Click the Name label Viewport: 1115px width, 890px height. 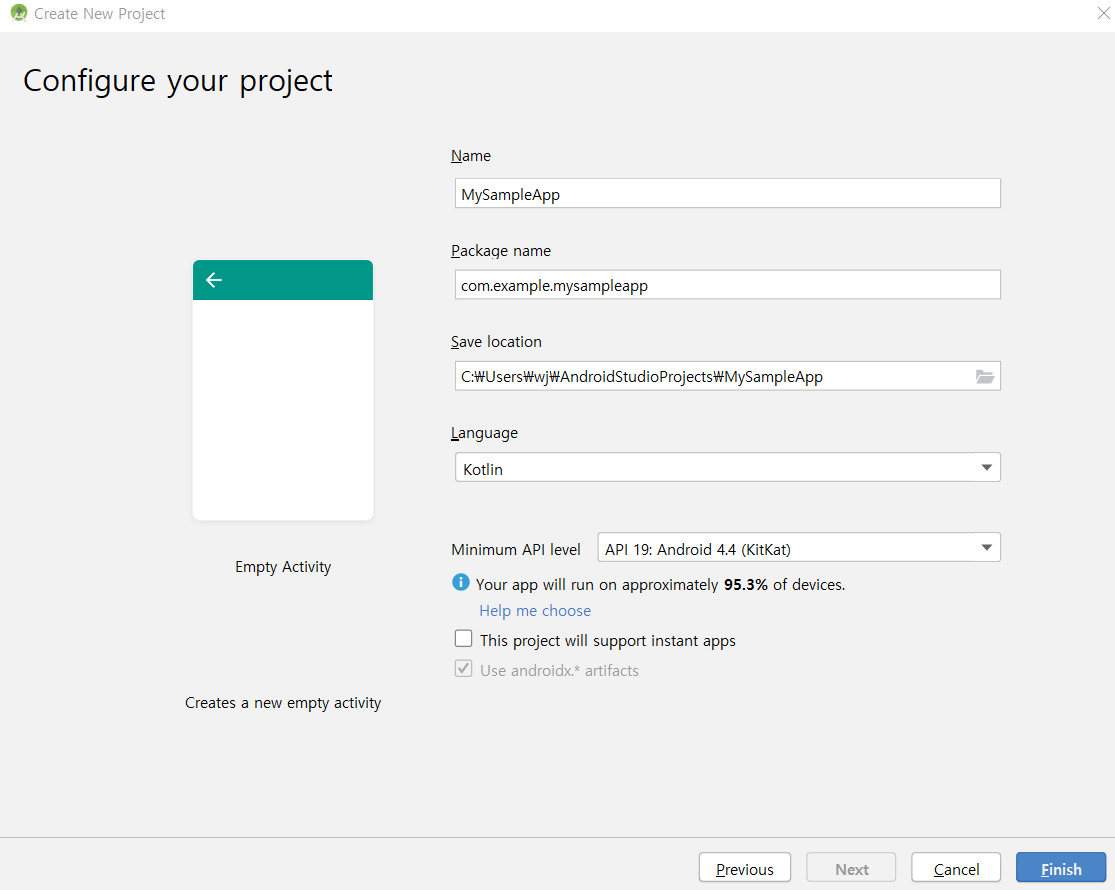tap(471, 156)
